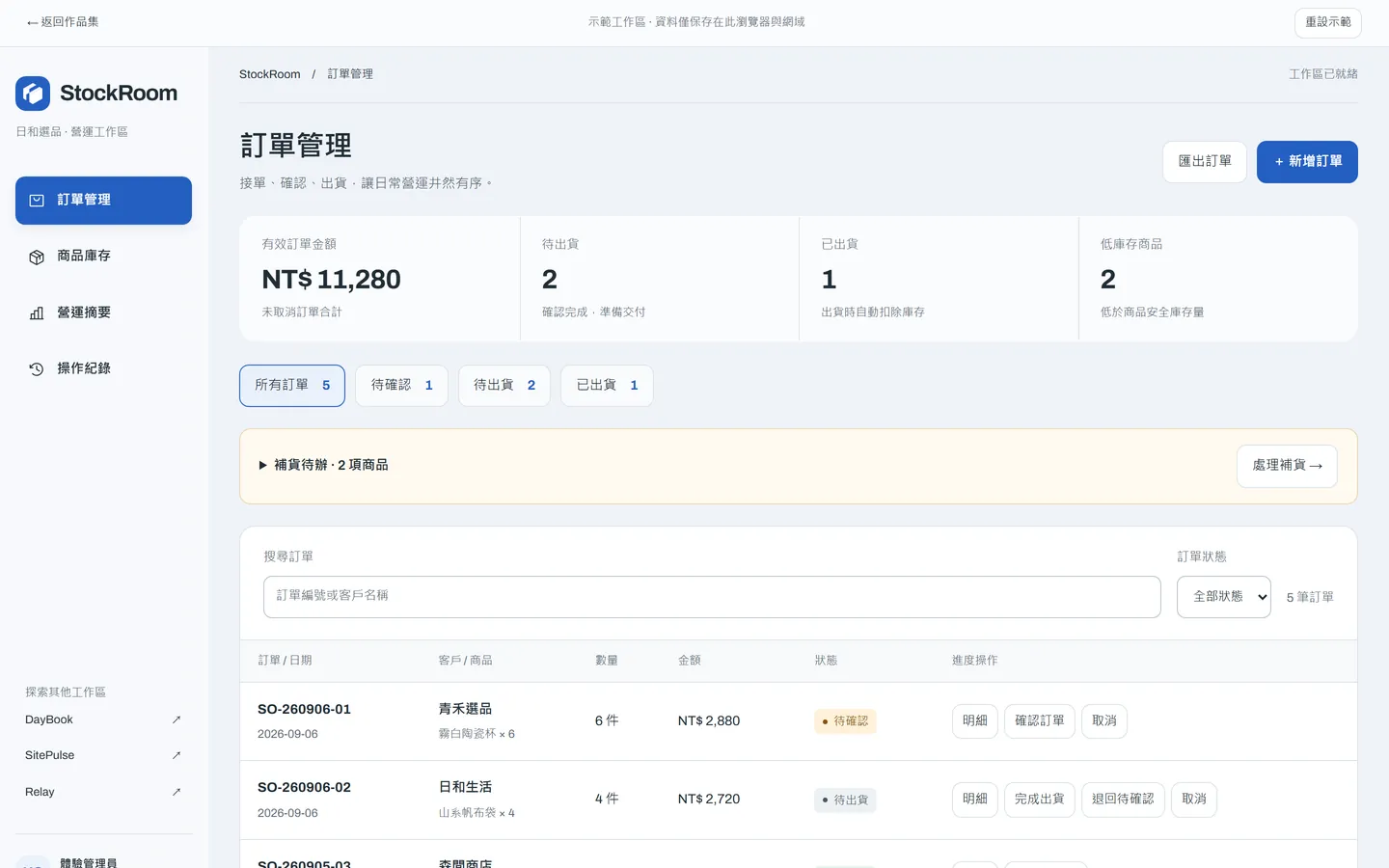The image size is (1389, 868).
Task: Click customer name 日和生活
Action: pos(466,787)
